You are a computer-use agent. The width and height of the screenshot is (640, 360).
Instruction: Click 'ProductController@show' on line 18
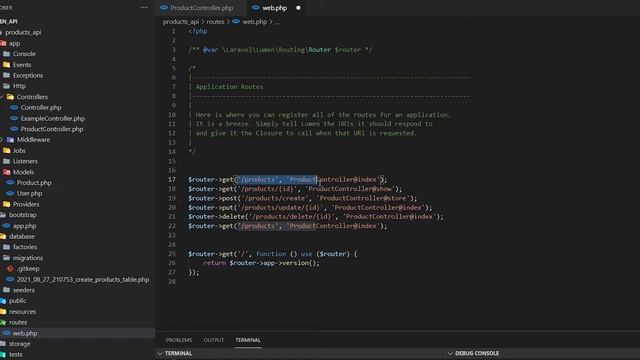click(x=350, y=189)
